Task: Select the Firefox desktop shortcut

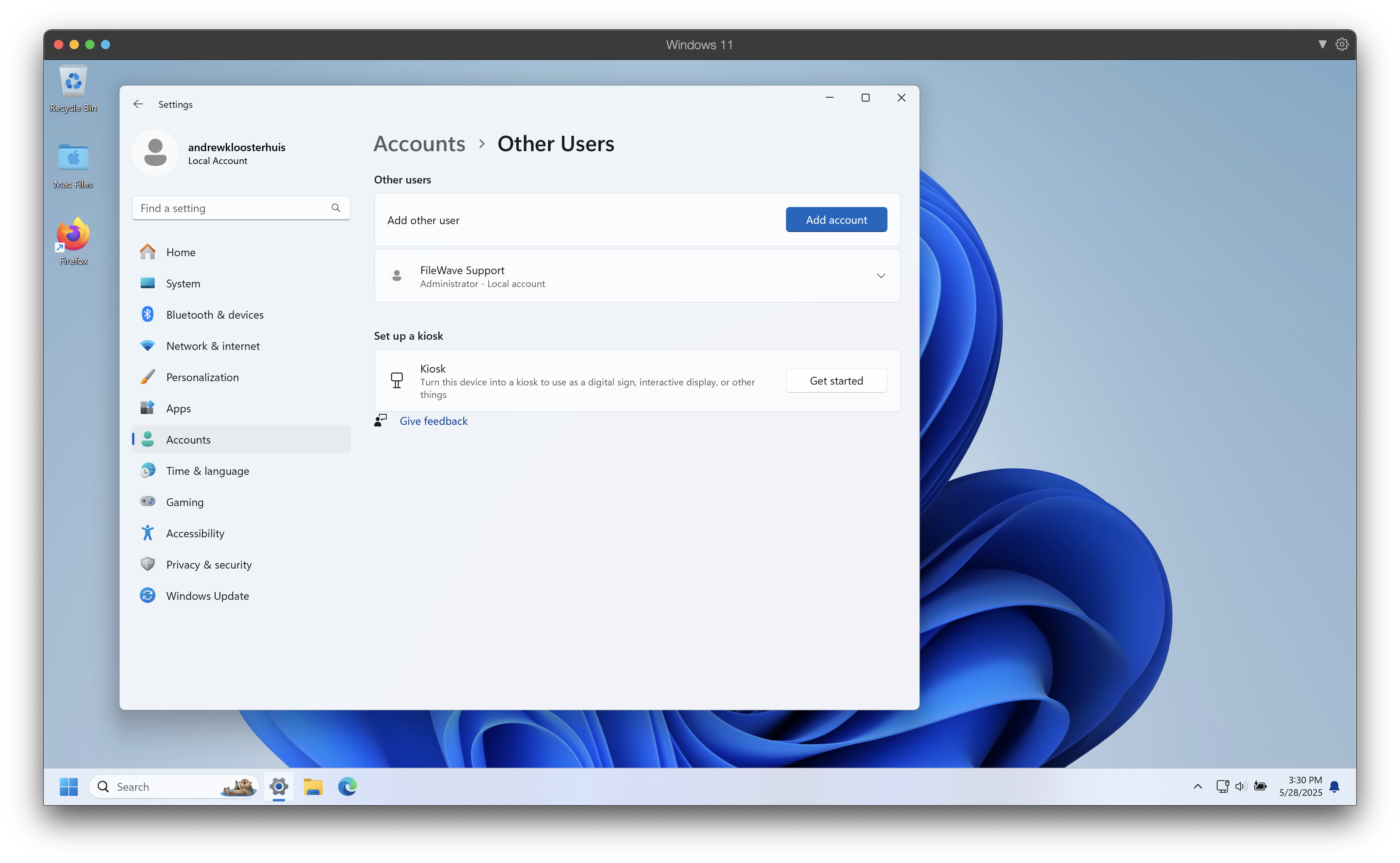Action: pos(73,241)
